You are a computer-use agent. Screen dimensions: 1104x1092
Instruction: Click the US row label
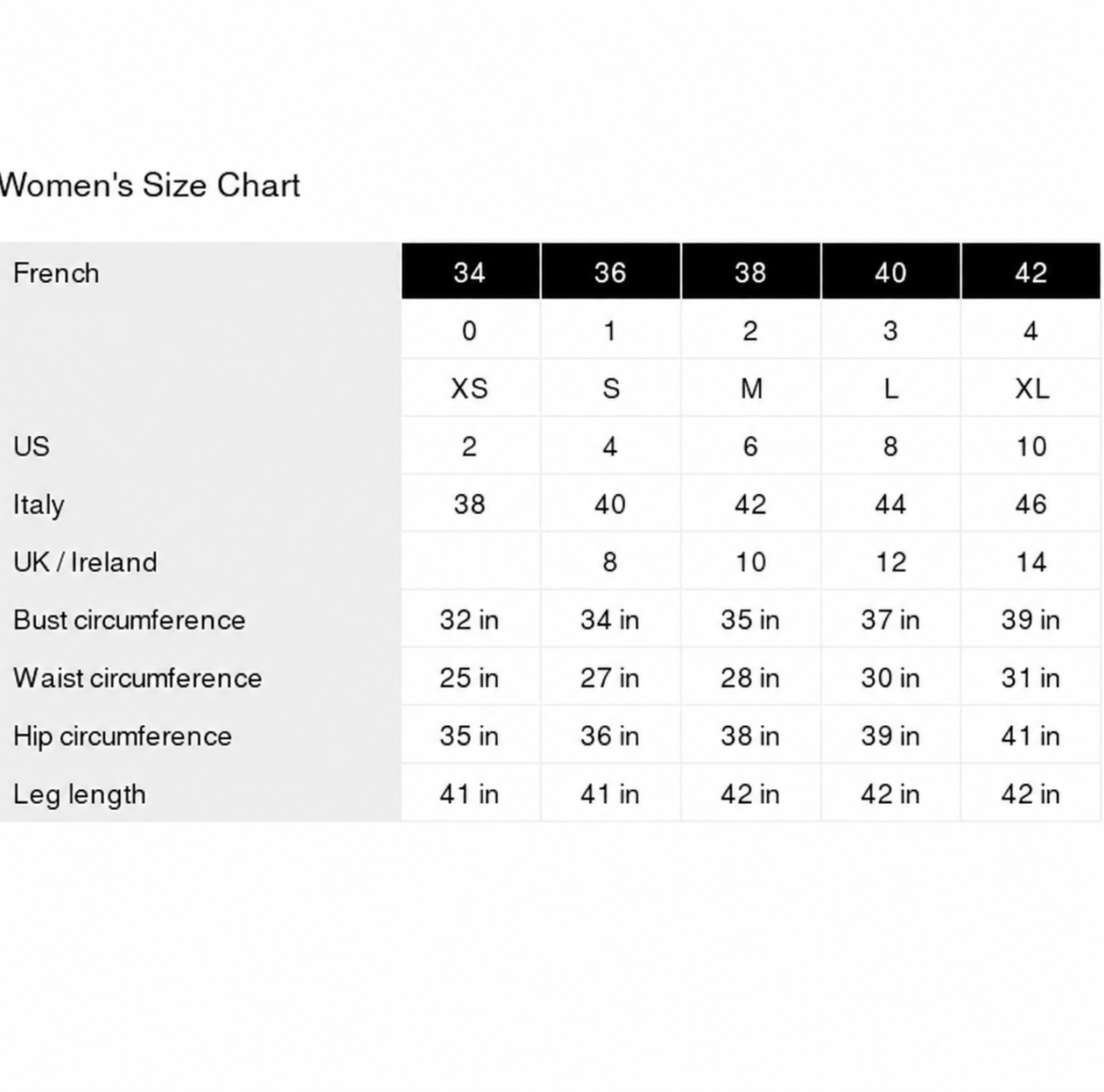click(x=32, y=446)
